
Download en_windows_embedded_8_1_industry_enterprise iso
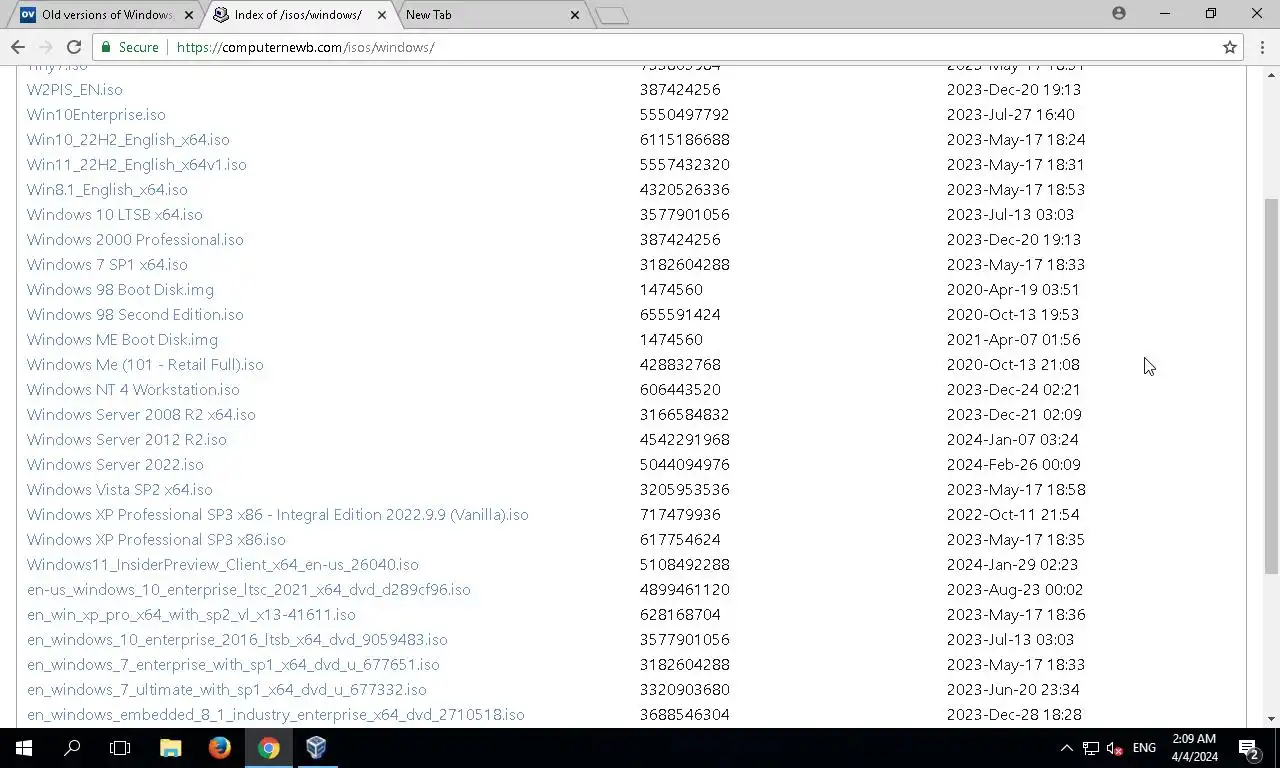(276, 714)
